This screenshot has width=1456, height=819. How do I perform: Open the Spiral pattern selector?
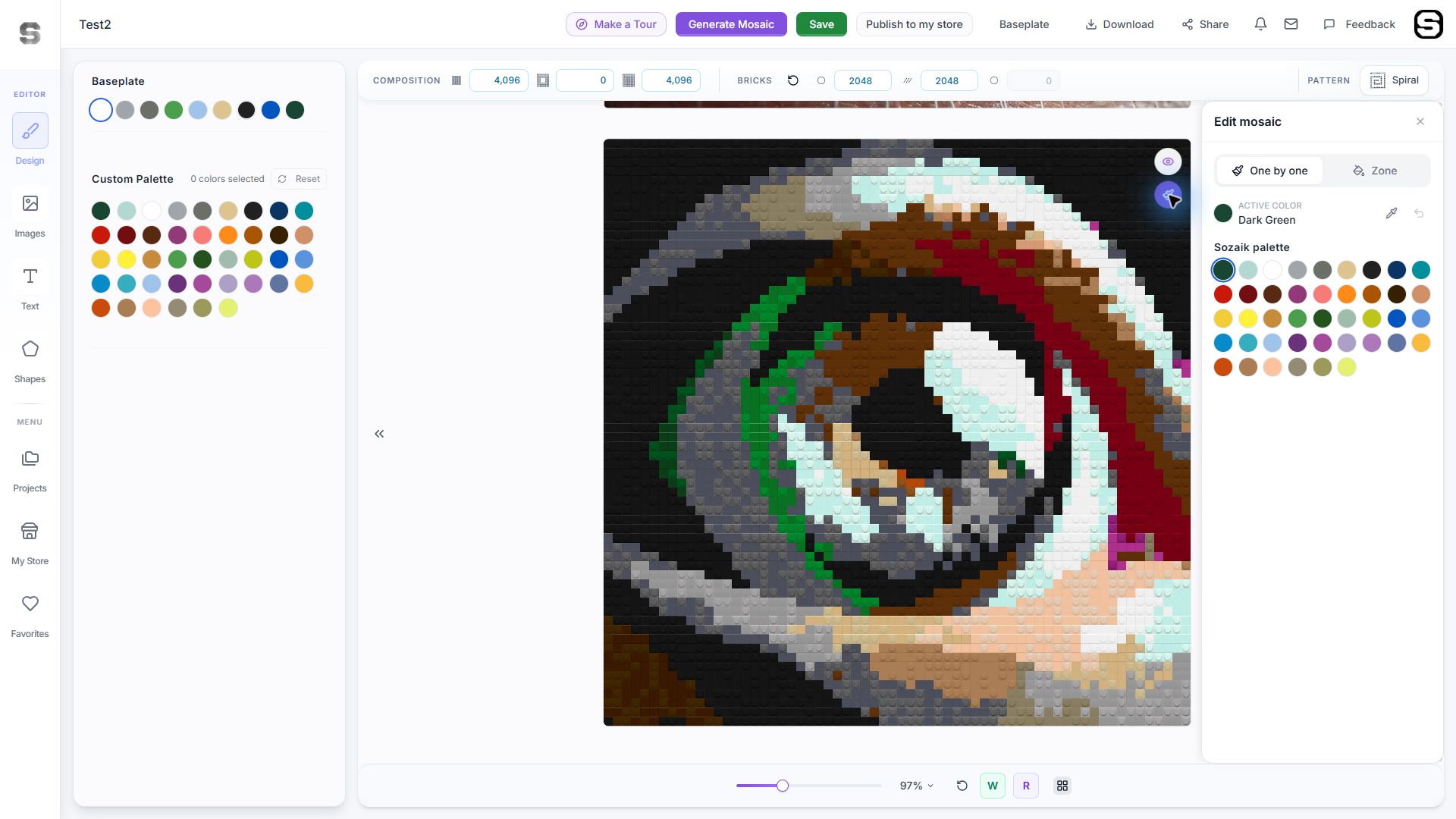coord(1394,80)
